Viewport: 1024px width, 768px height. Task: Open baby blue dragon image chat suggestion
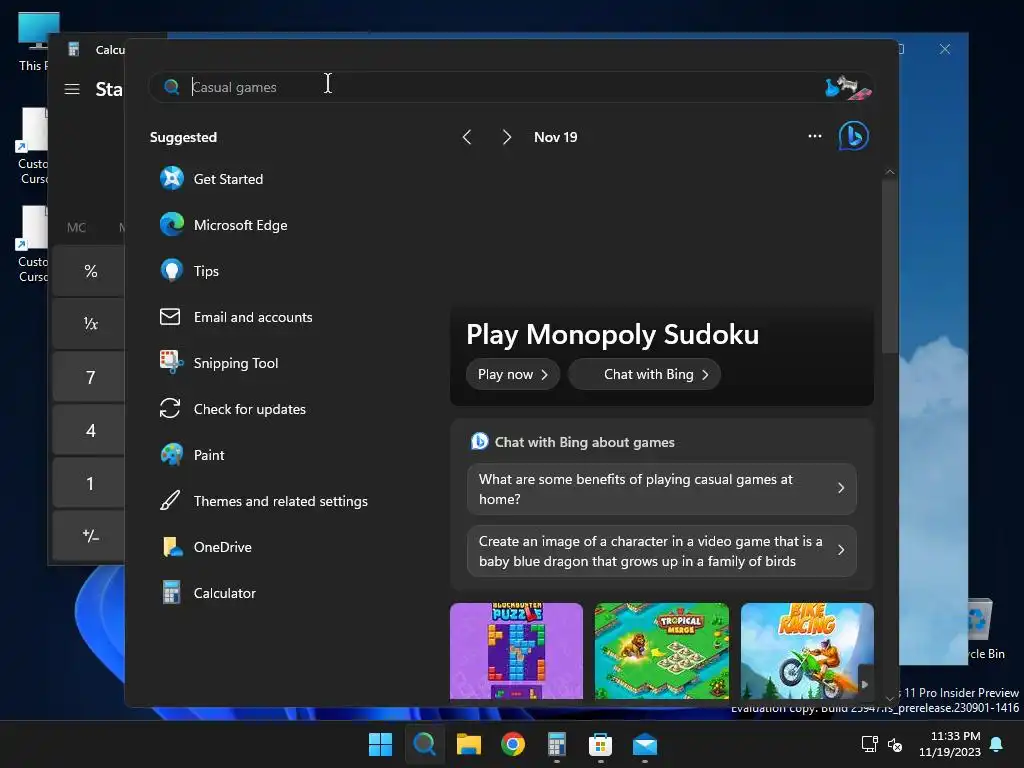pyautogui.click(x=662, y=551)
